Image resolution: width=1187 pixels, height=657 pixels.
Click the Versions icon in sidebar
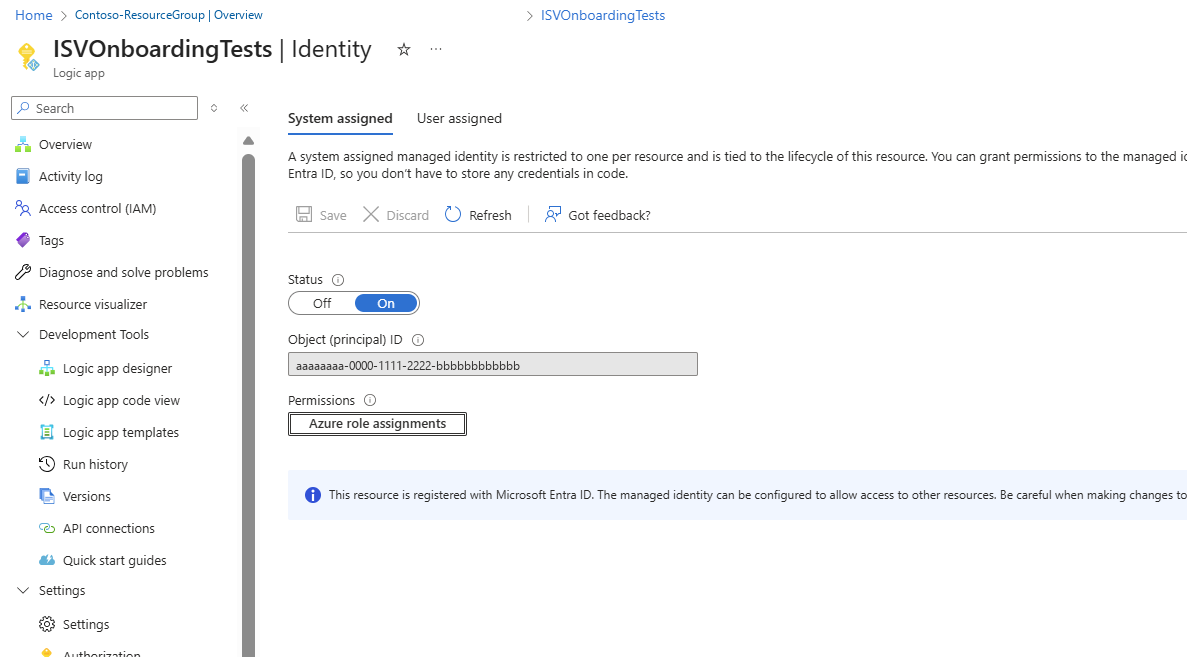47,496
